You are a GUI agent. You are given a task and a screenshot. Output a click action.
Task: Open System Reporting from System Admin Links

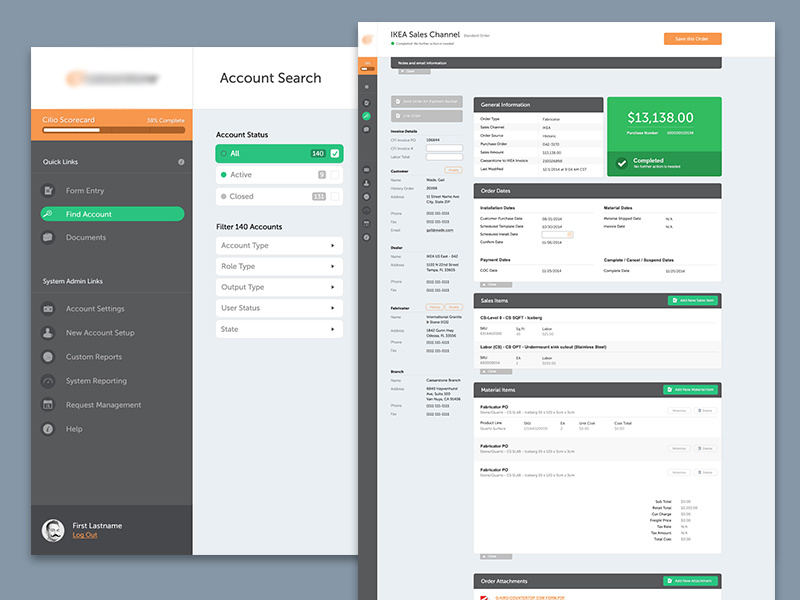[96, 381]
